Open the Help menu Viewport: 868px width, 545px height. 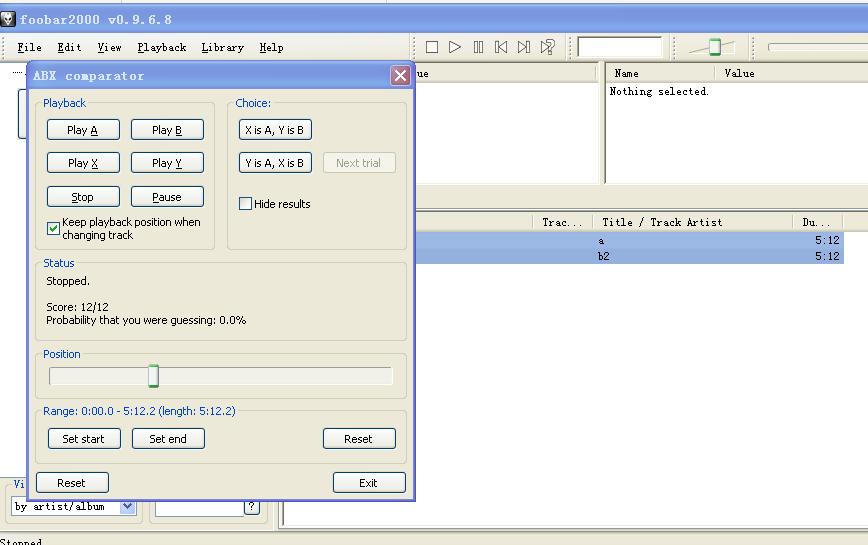[x=271, y=48]
